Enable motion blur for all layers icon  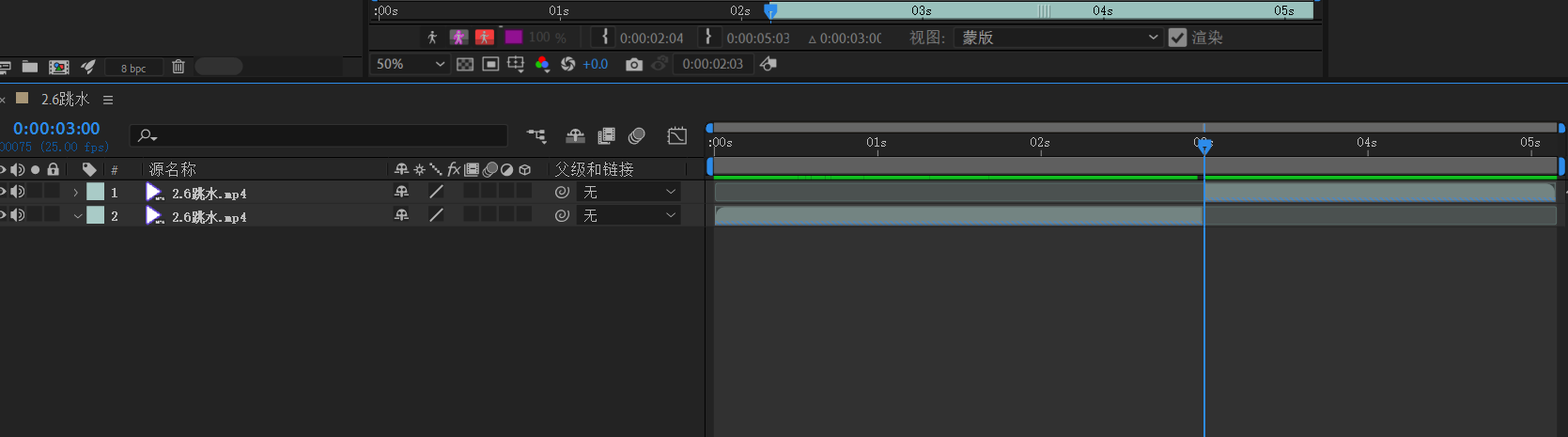637,136
